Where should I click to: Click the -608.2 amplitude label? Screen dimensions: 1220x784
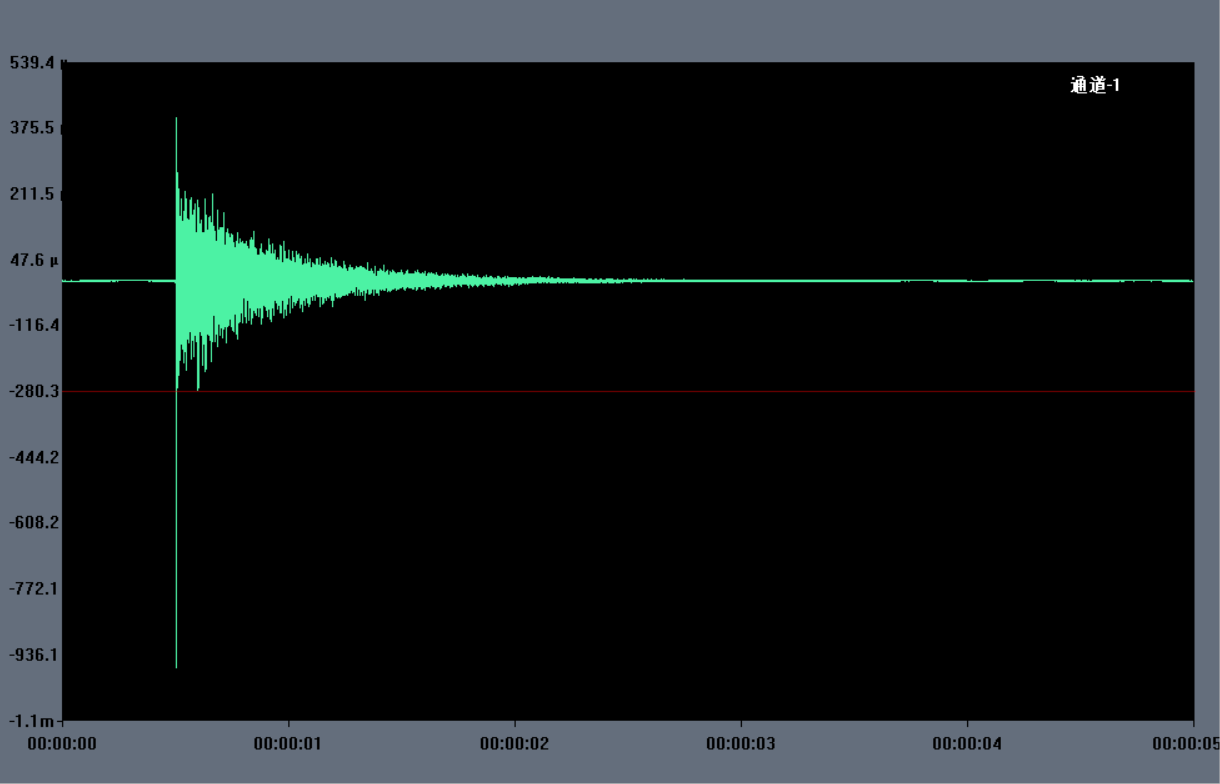click(x=34, y=522)
